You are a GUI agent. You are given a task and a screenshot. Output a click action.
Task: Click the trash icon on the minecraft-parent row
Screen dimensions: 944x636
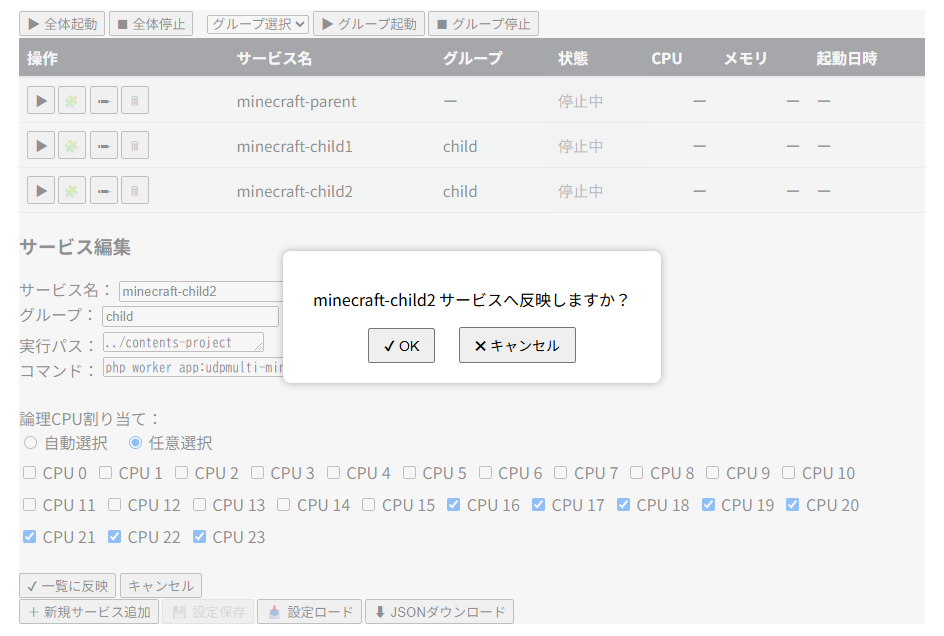coord(134,100)
